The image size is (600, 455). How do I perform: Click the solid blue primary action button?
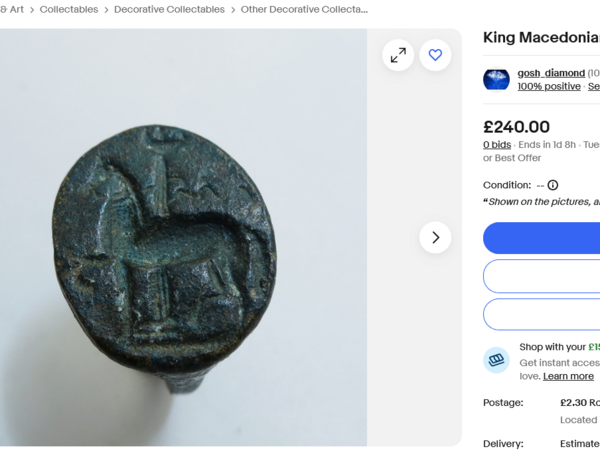pos(541,238)
